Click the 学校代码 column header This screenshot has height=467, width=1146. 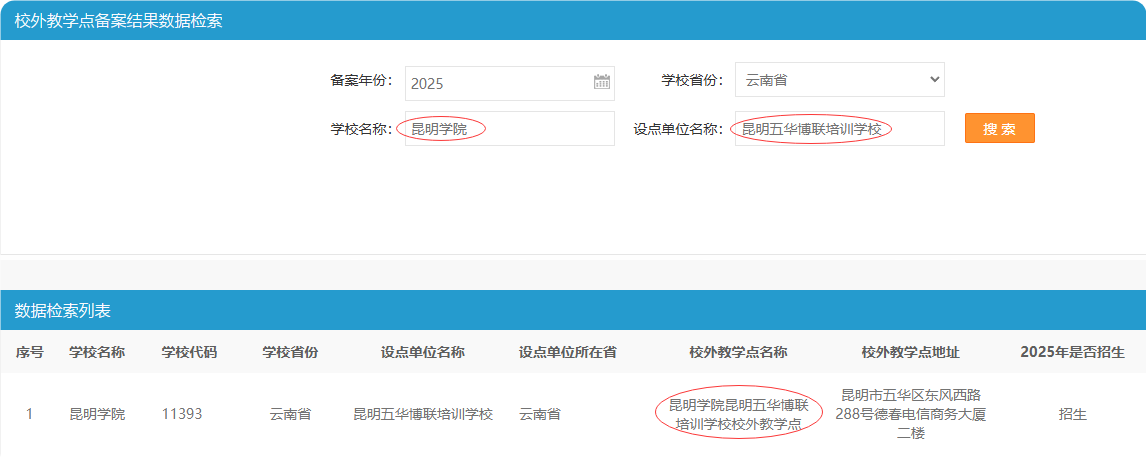click(x=189, y=352)
